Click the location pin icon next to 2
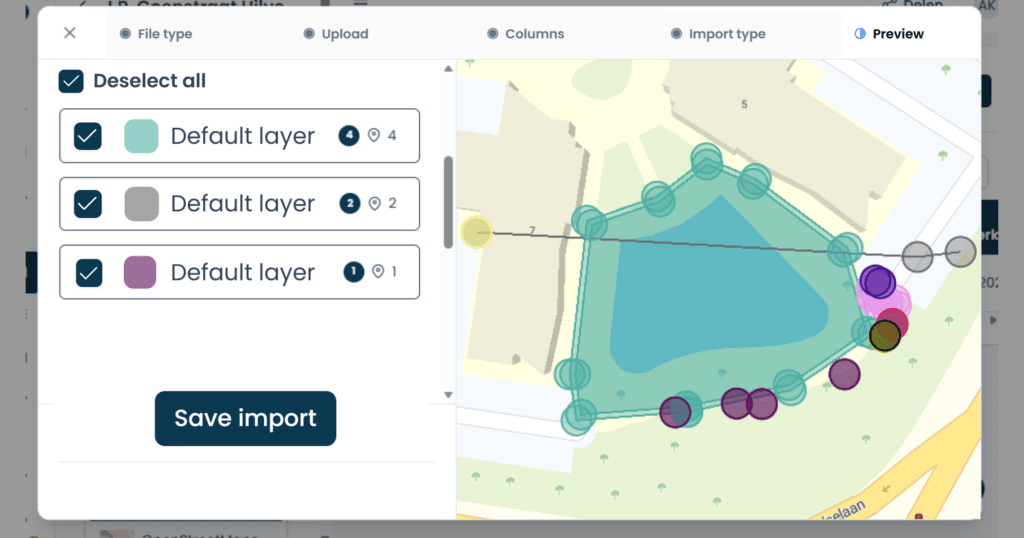Screen dimensions: 1024x538 click(x=374, y=203)
